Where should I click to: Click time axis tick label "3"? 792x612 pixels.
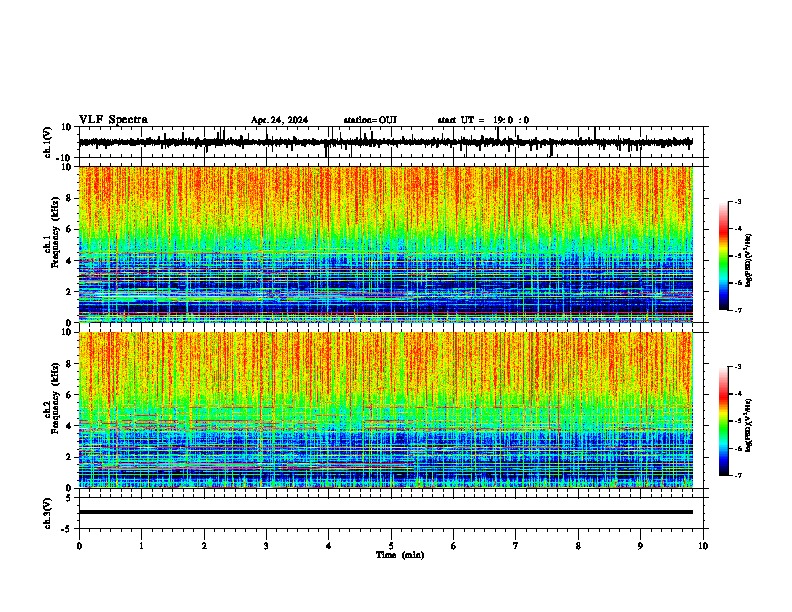click(x=266, y=546)
